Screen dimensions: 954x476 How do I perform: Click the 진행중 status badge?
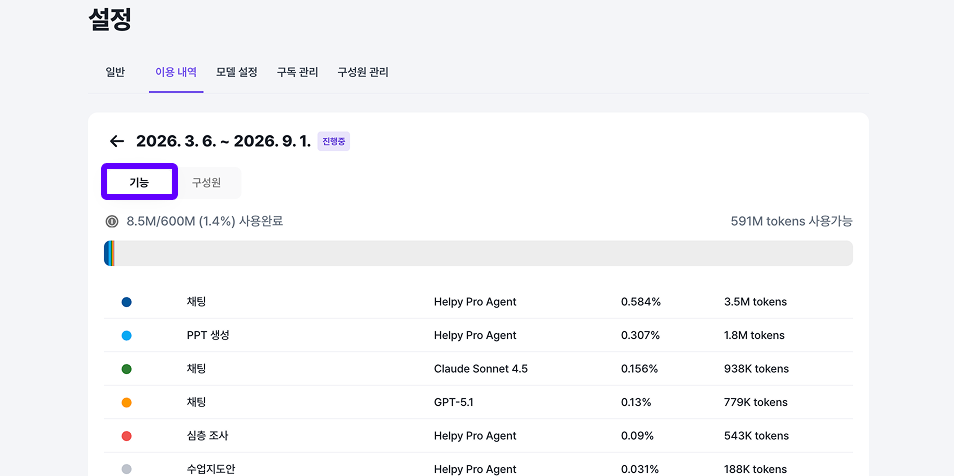[x=334, y=141]
